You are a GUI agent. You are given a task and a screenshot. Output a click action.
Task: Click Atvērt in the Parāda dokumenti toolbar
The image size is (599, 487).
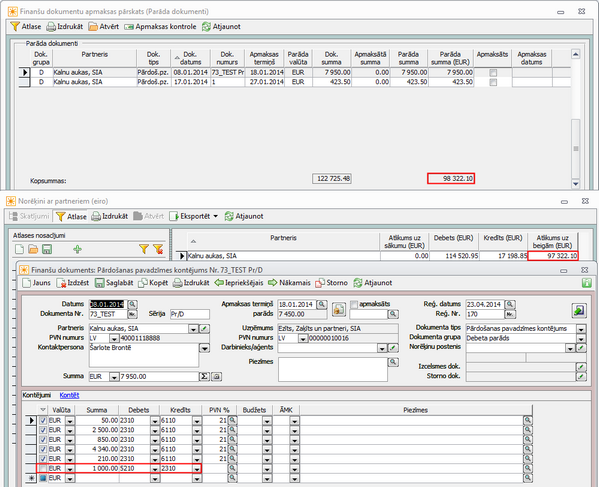point(104,27)
